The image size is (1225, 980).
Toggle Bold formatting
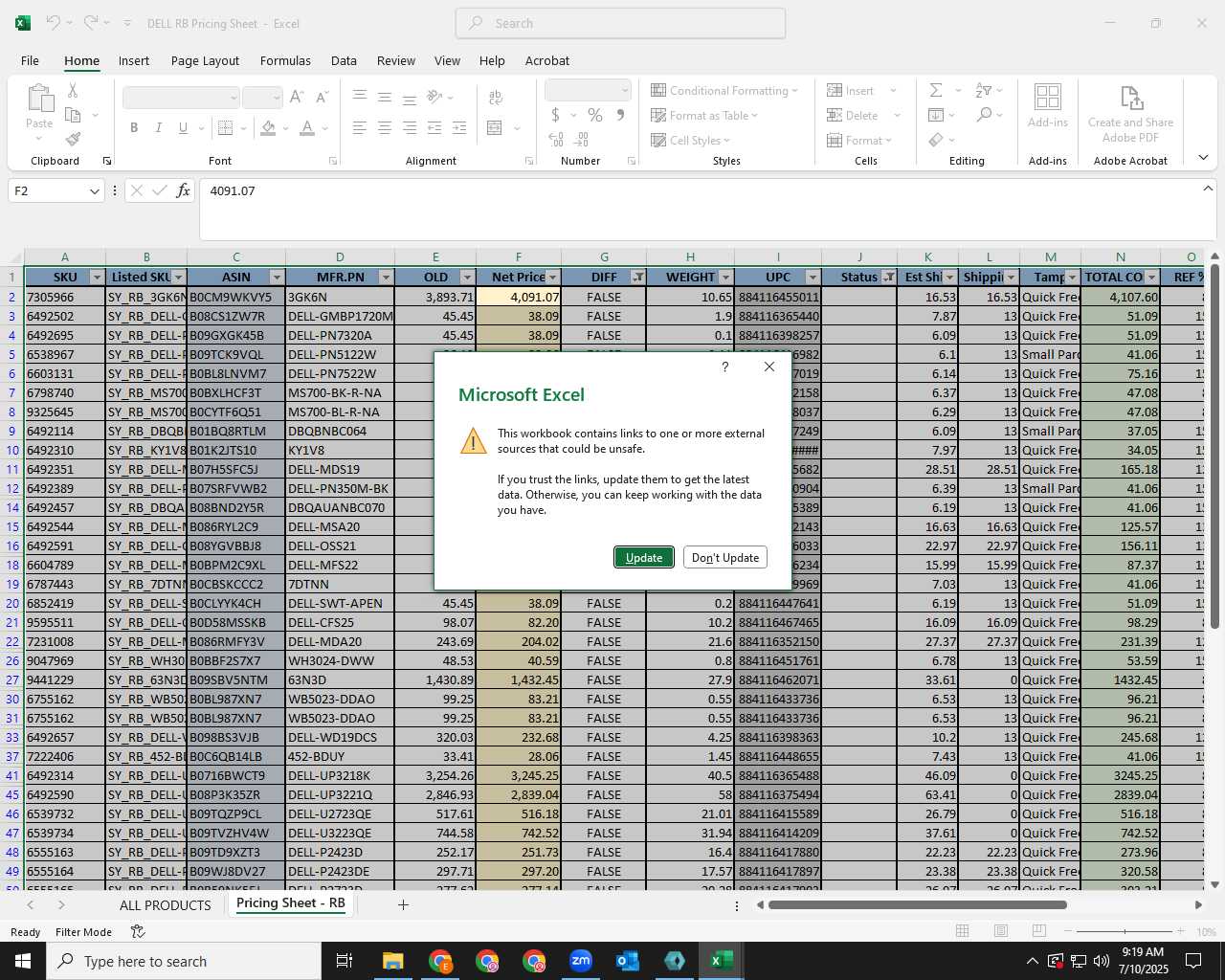point(134,127)
